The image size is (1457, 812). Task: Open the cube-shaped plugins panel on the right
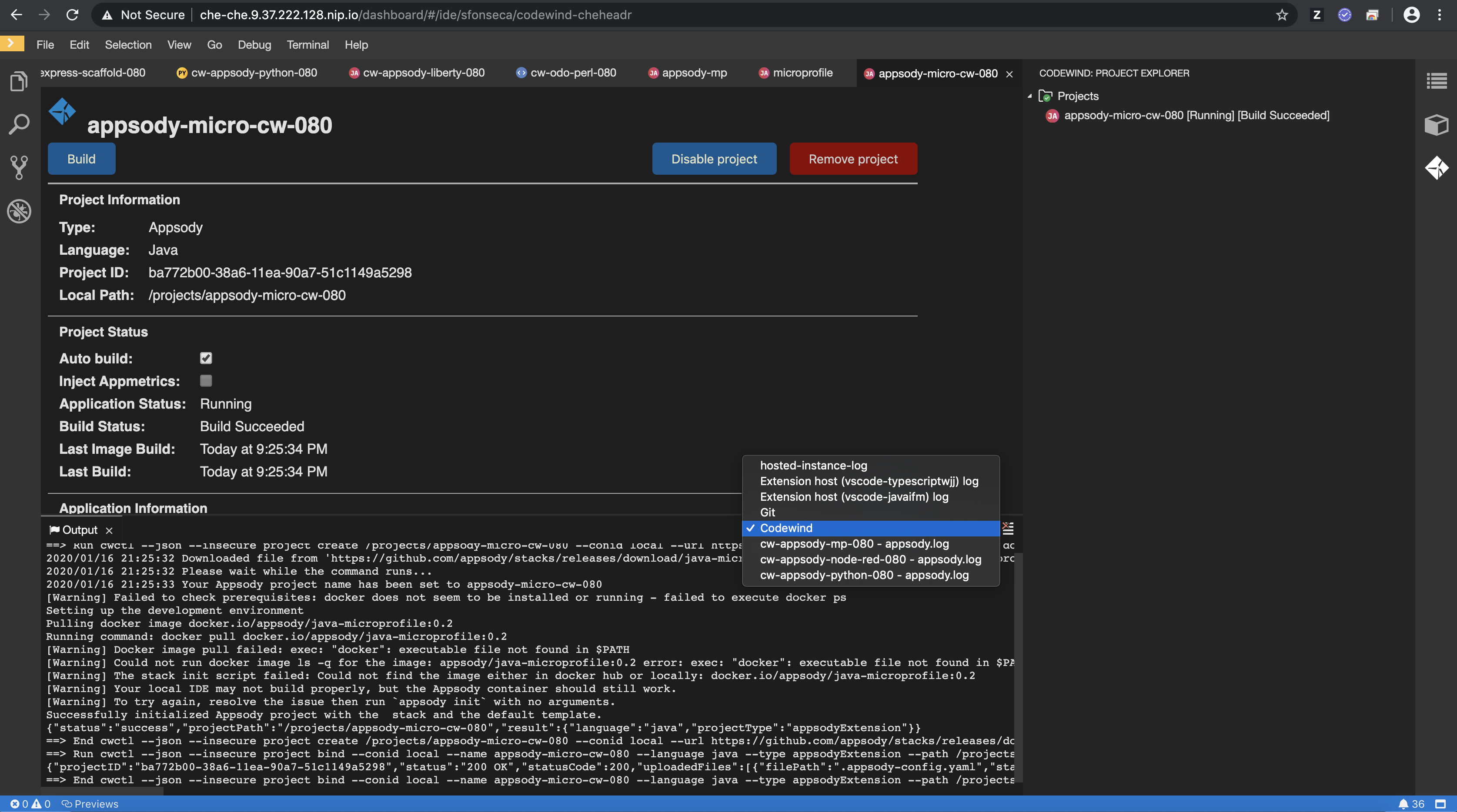tap(1437, 125)
